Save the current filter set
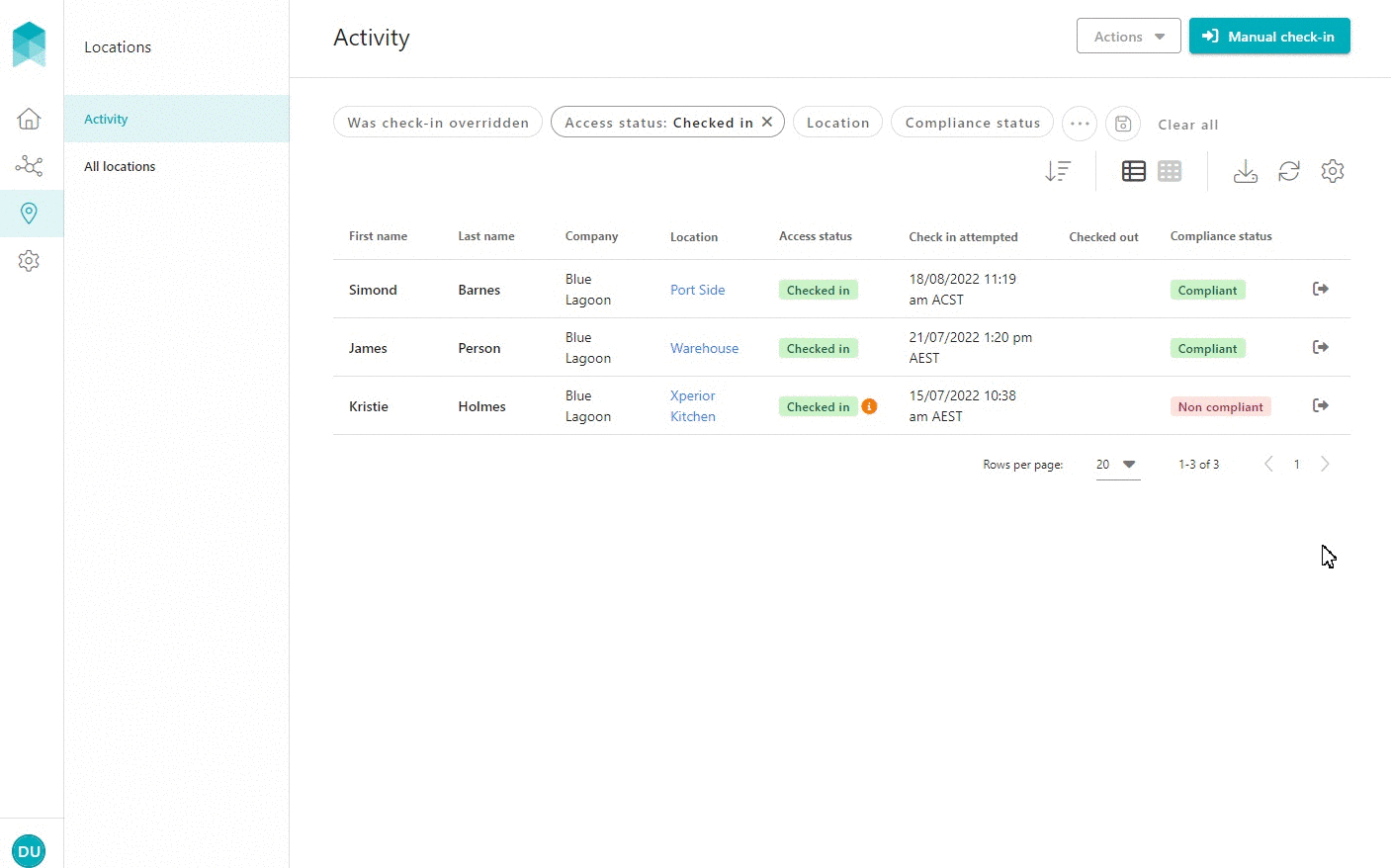 click(1123, 124)
